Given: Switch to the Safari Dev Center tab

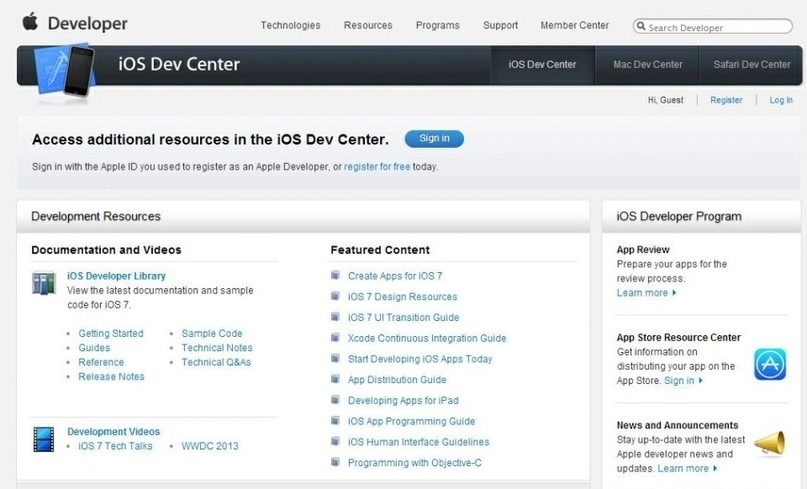Looking at the screenshot, I should pos(750,65).
